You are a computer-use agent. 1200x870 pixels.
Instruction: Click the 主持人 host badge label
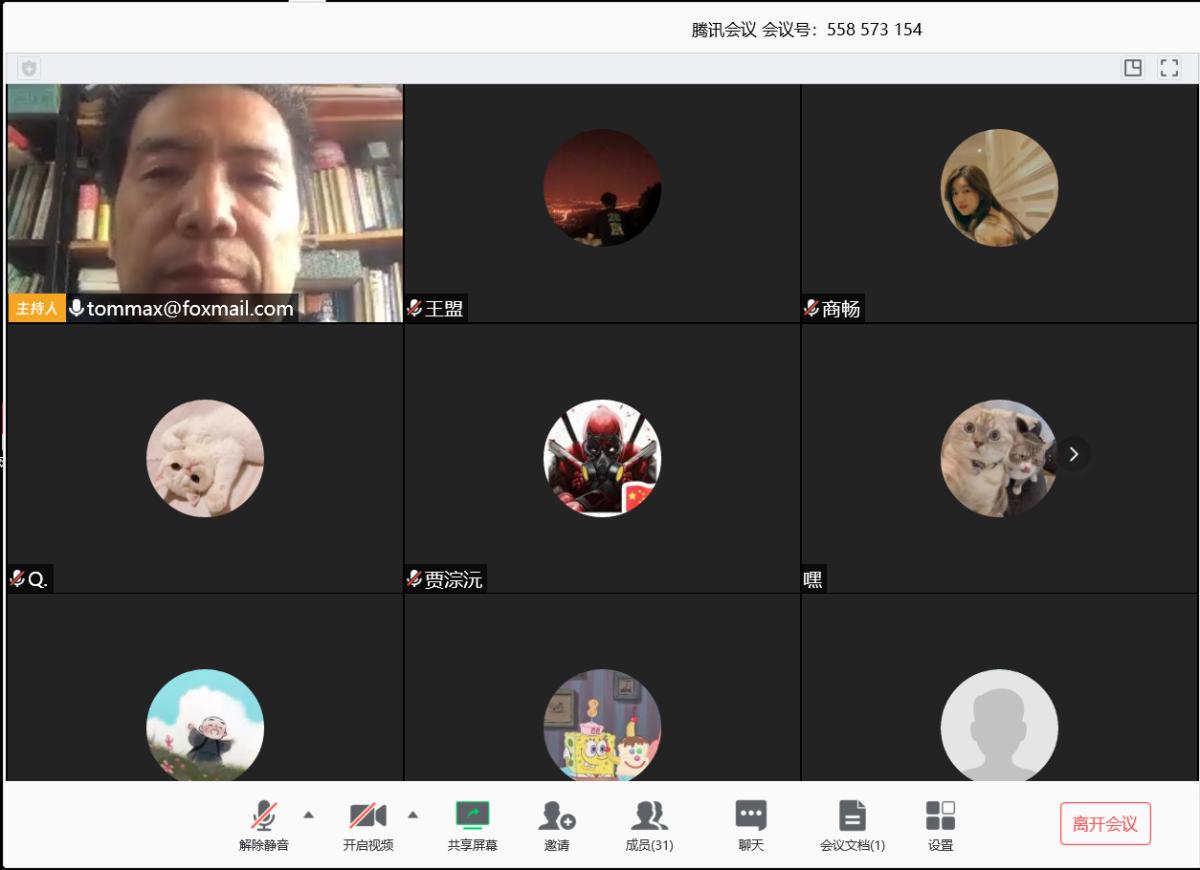click(37, 309)
